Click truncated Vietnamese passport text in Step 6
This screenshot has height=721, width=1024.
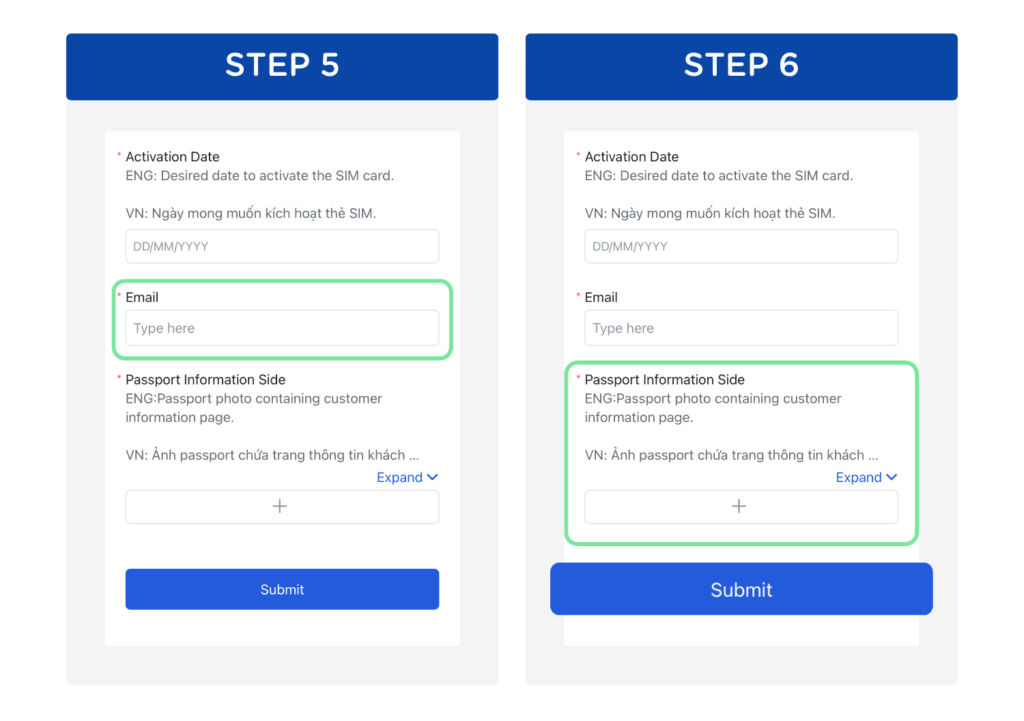731,455
